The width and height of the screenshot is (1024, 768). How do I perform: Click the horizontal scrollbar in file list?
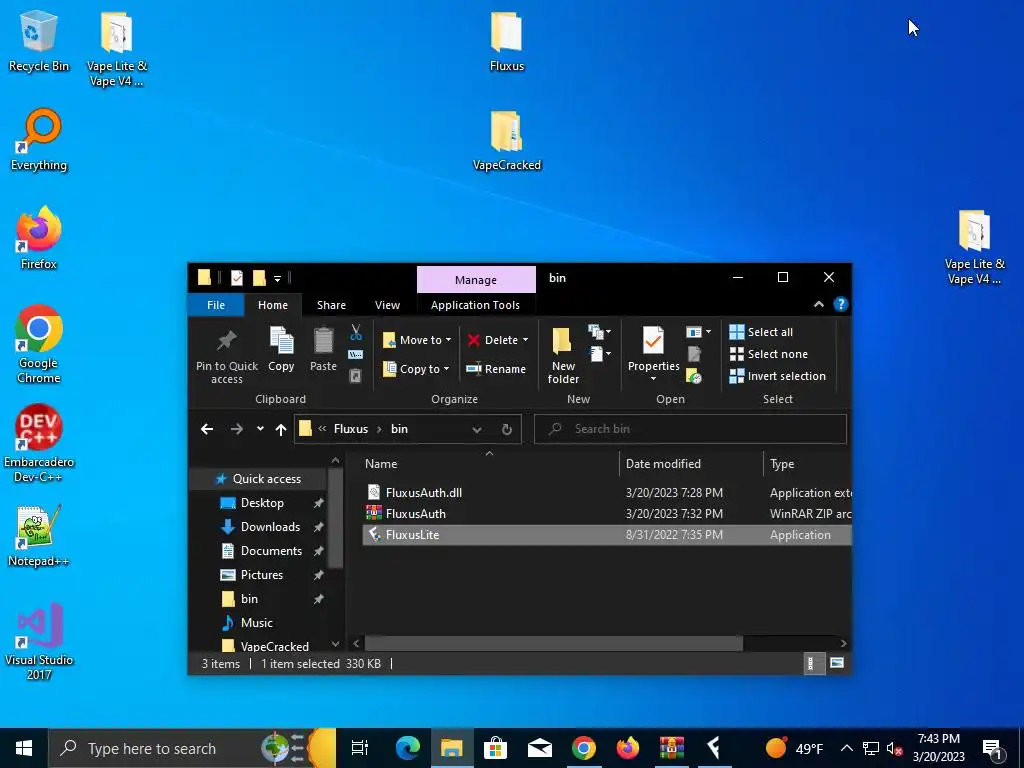pyautogui.click(x=553, y=643)
